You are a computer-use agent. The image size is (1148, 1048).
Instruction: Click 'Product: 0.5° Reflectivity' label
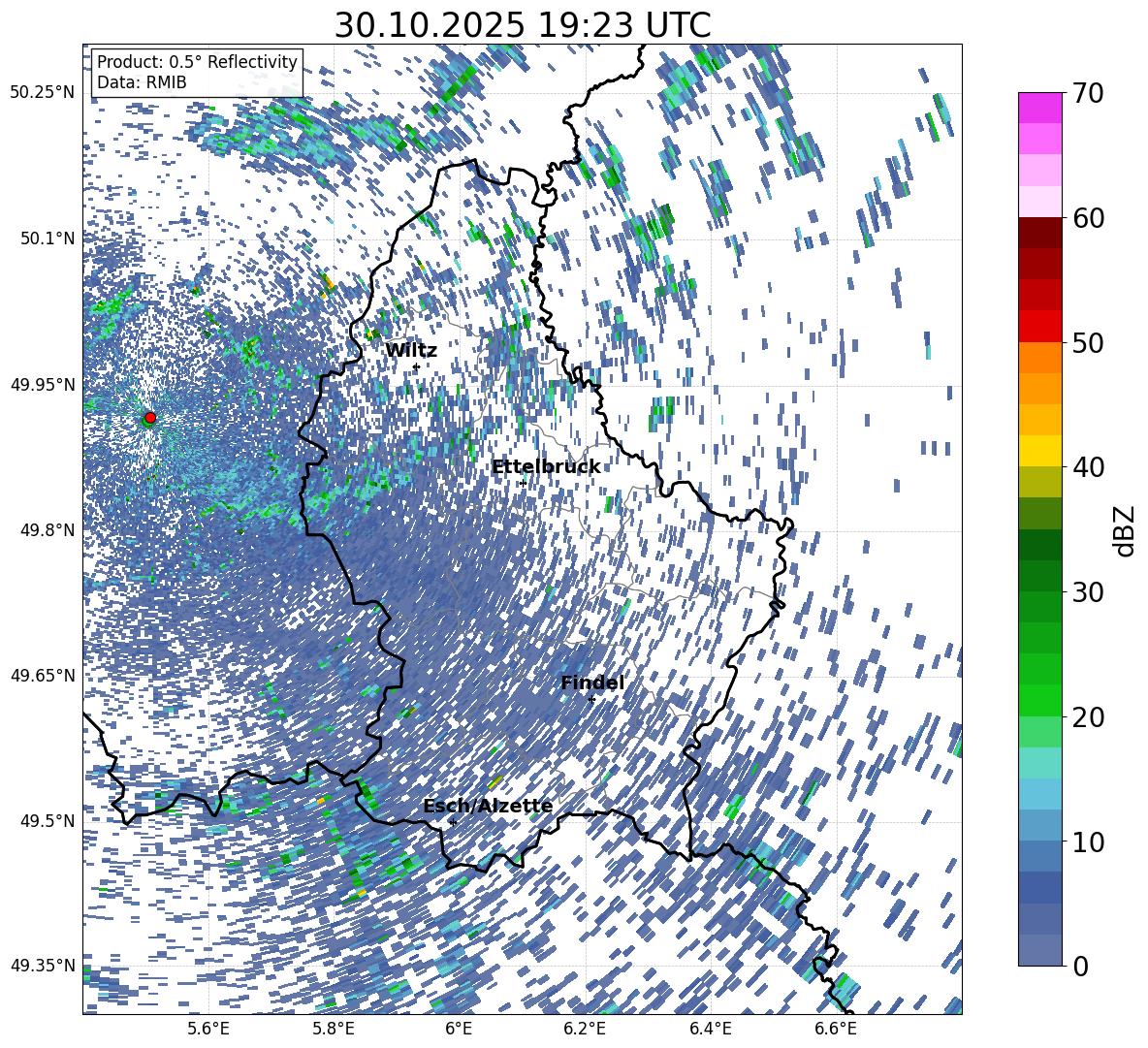click(197, 61)
